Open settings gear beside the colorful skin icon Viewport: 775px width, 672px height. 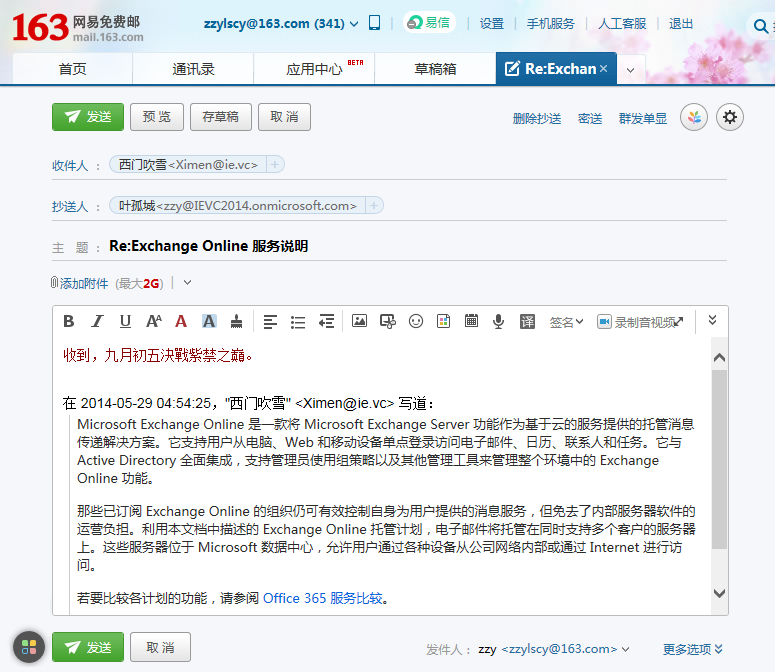click(x=731, y=117)
